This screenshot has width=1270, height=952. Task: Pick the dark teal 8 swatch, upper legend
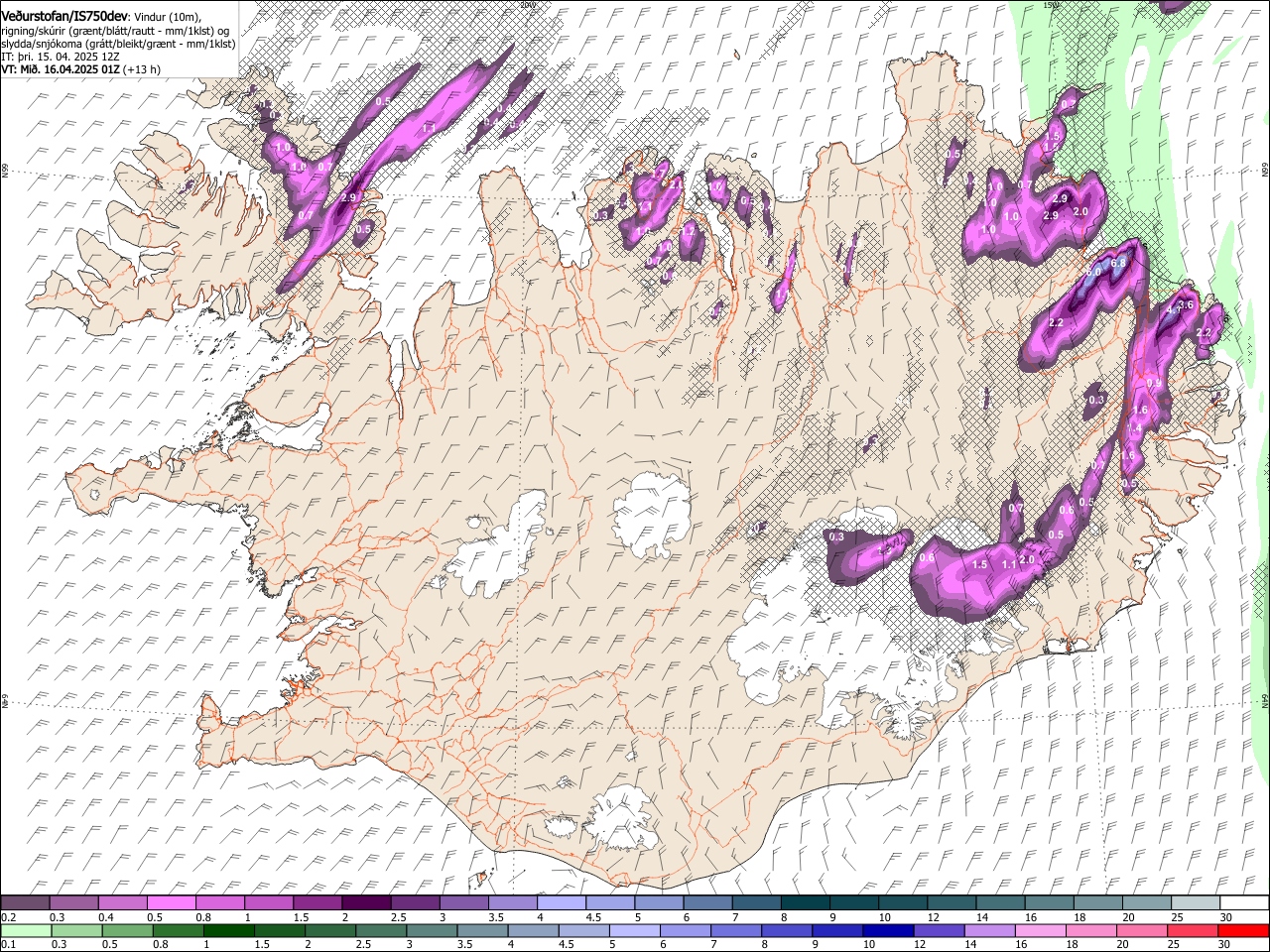point(805,902)
